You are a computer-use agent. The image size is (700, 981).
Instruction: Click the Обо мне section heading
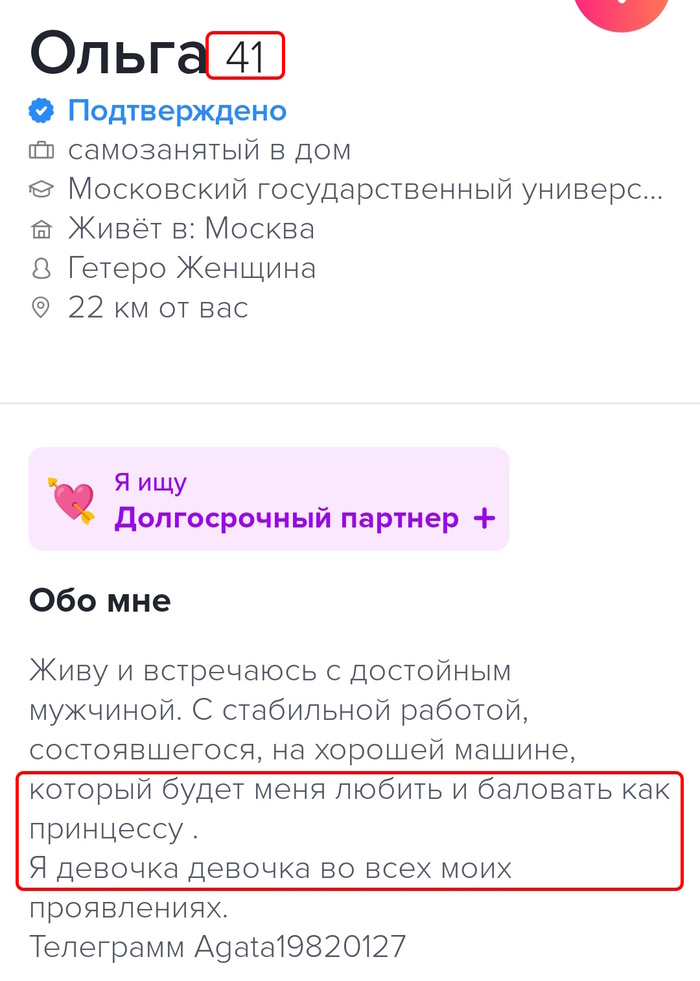(100, 600)
